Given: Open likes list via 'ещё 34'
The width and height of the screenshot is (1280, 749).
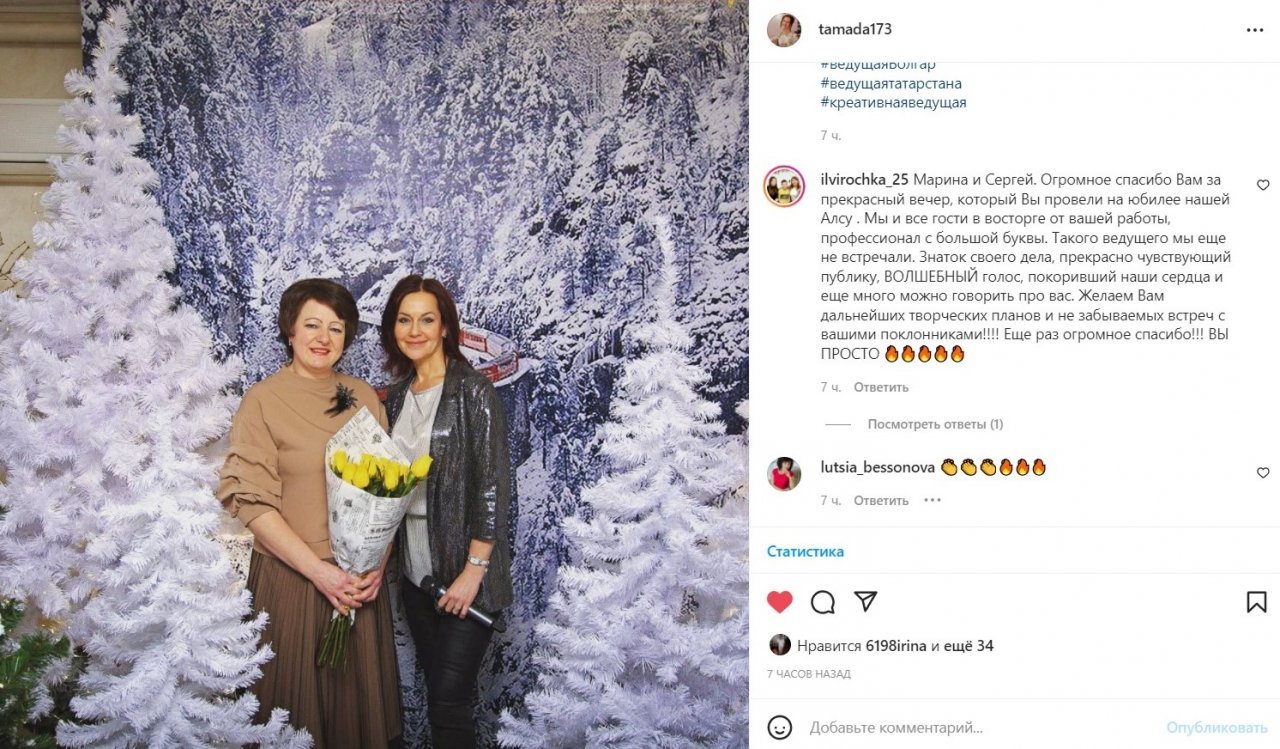Looking at the screenshot, I should (x=969, y=646).
